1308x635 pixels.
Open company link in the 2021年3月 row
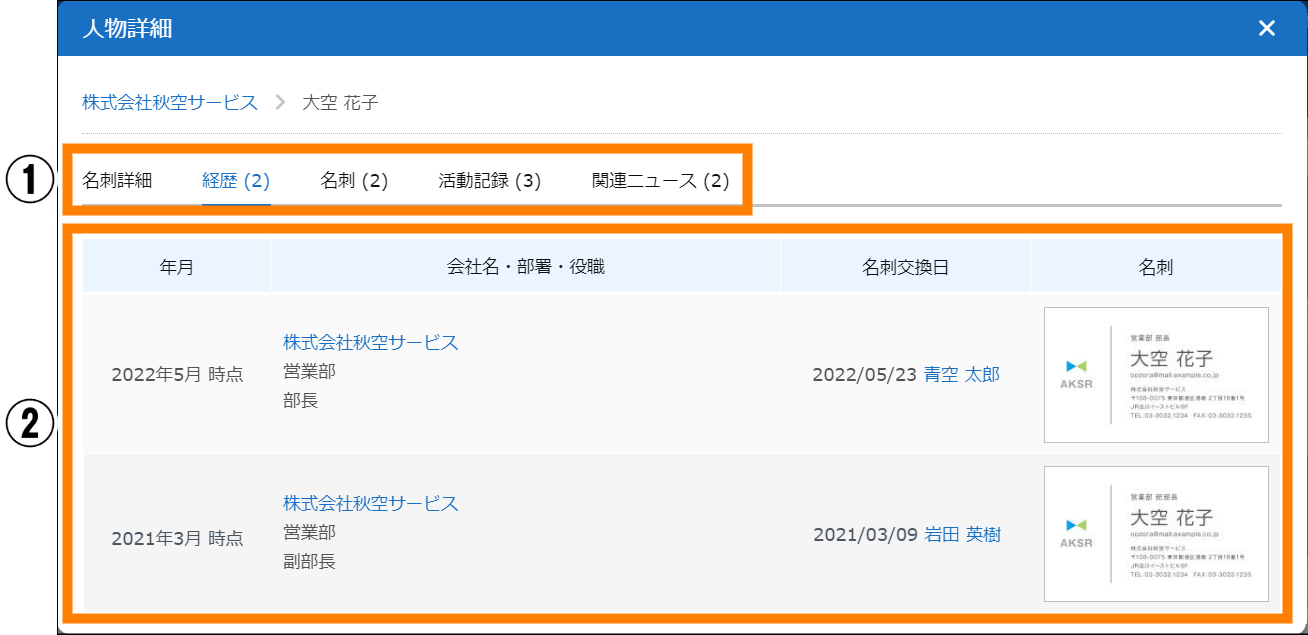(x=370, y=503)
